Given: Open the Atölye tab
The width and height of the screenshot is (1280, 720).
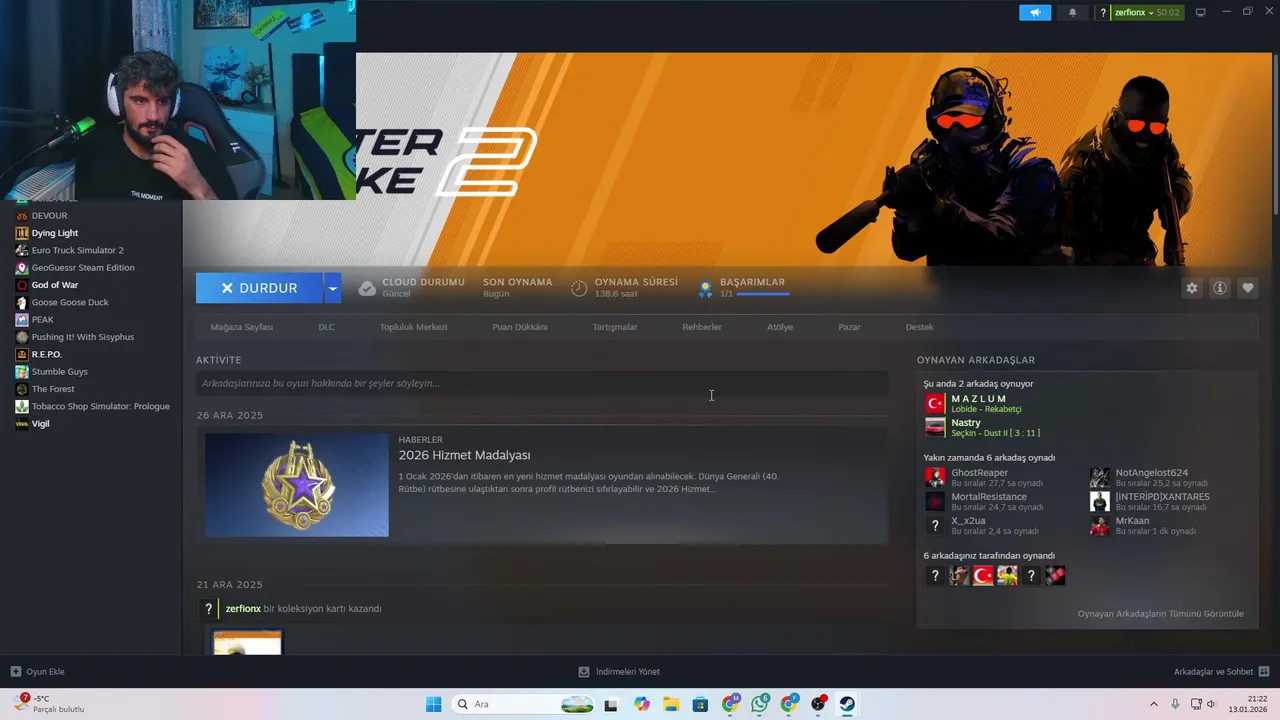Looking at the screenshot, I should click(x=779, y=327).
